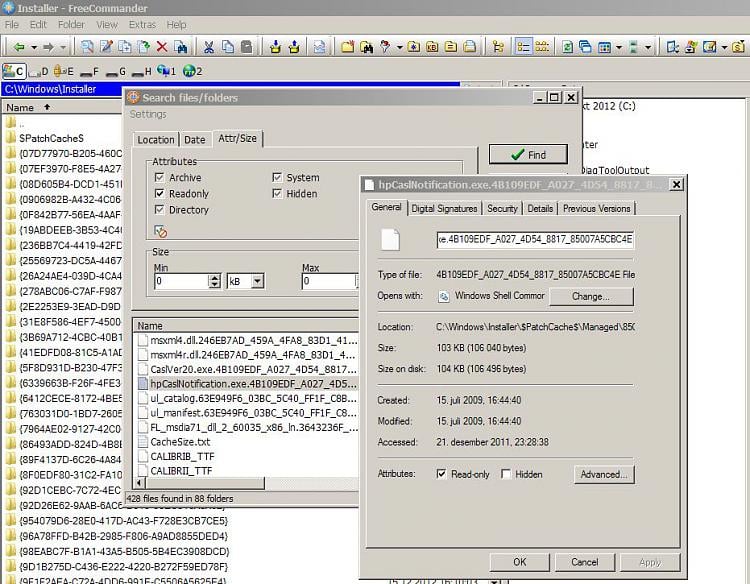Open the Extras menu
750x584 pixels.
[142, 24]
